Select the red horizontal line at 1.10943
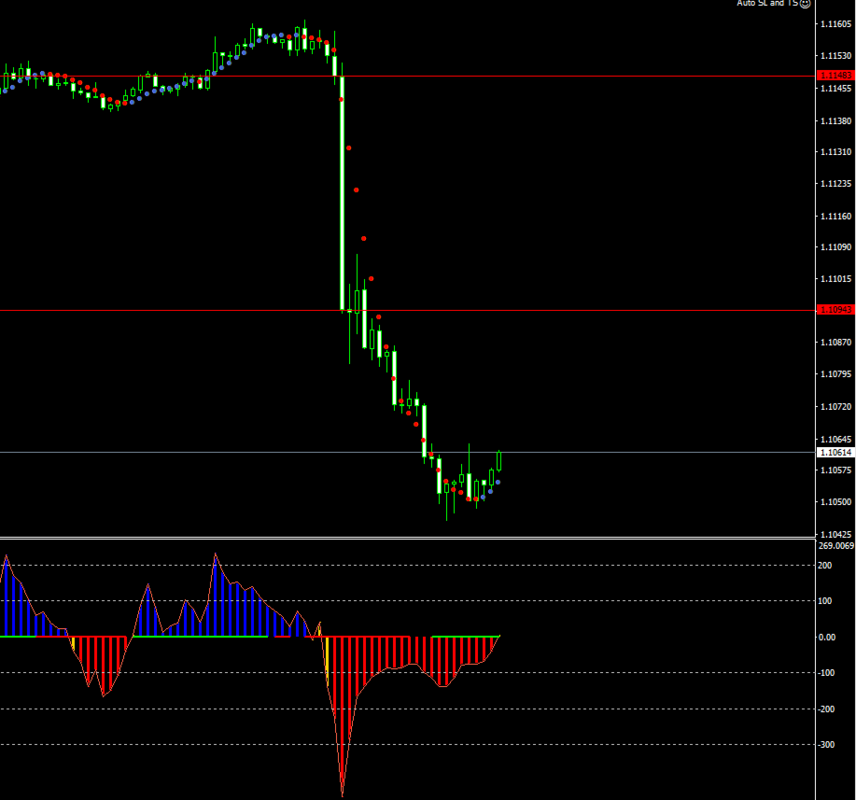This screenshot has height=800, width=856. (407, 310)
